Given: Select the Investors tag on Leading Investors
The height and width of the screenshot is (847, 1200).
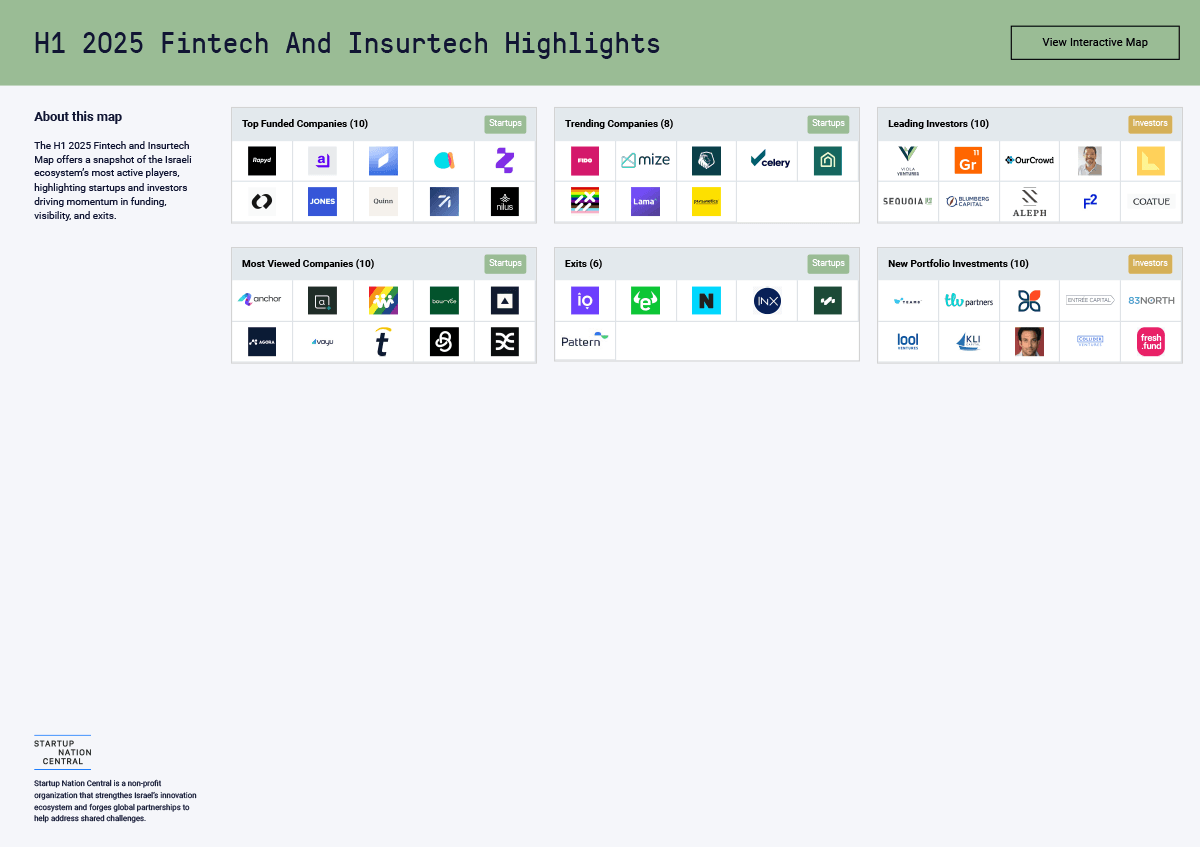Looking at the screenshot, I should click(1150, 124).
